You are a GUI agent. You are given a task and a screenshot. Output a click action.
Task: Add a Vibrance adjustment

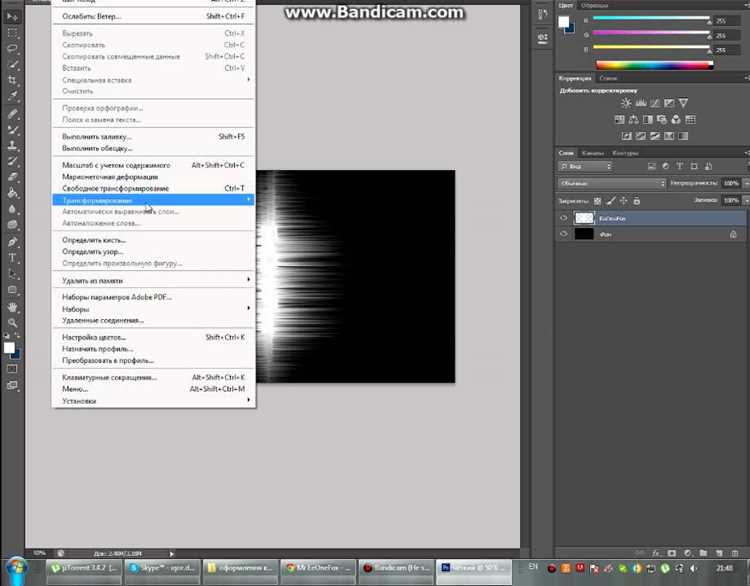coord(683,103)
